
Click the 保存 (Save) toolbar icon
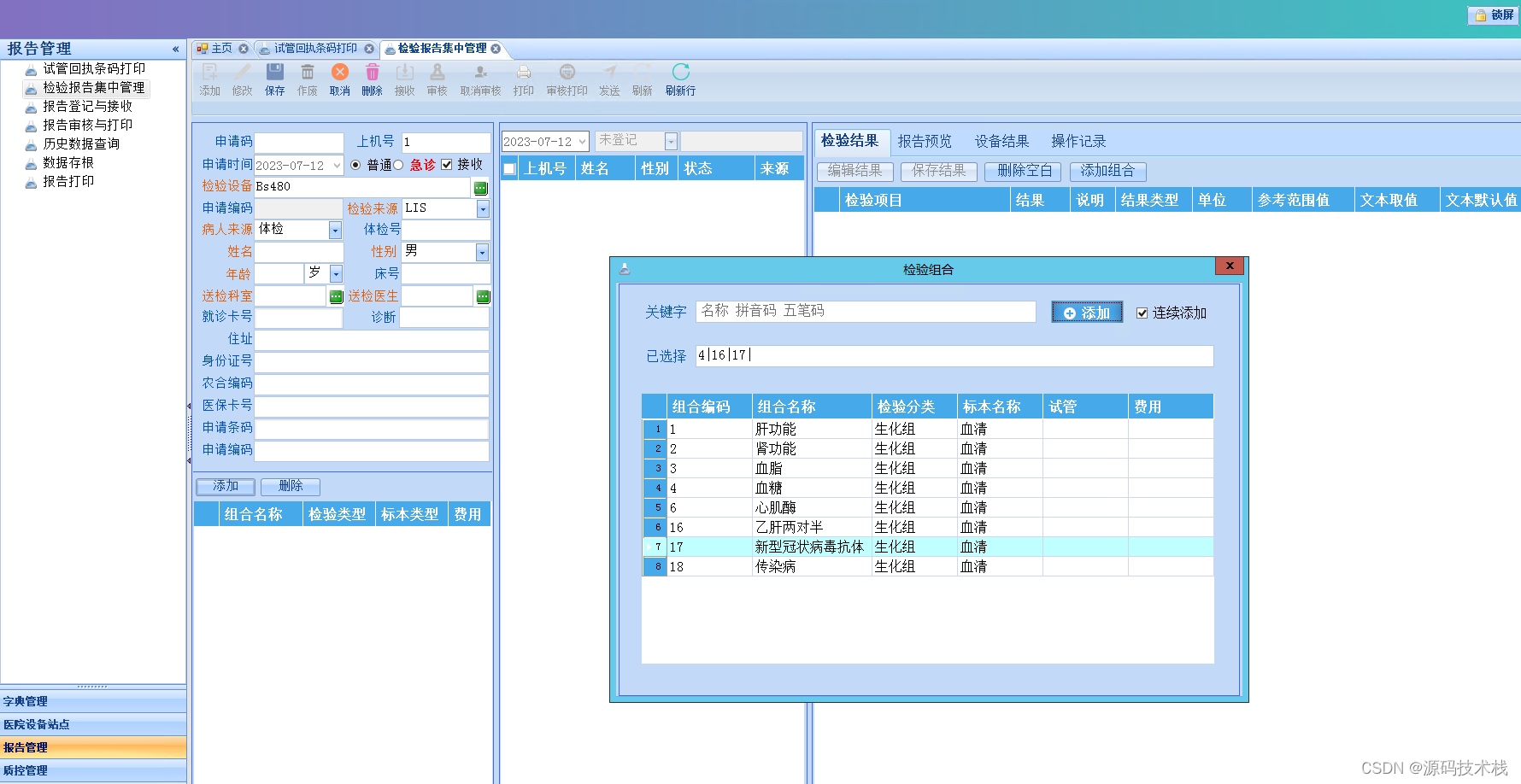(x=274, y=79)
